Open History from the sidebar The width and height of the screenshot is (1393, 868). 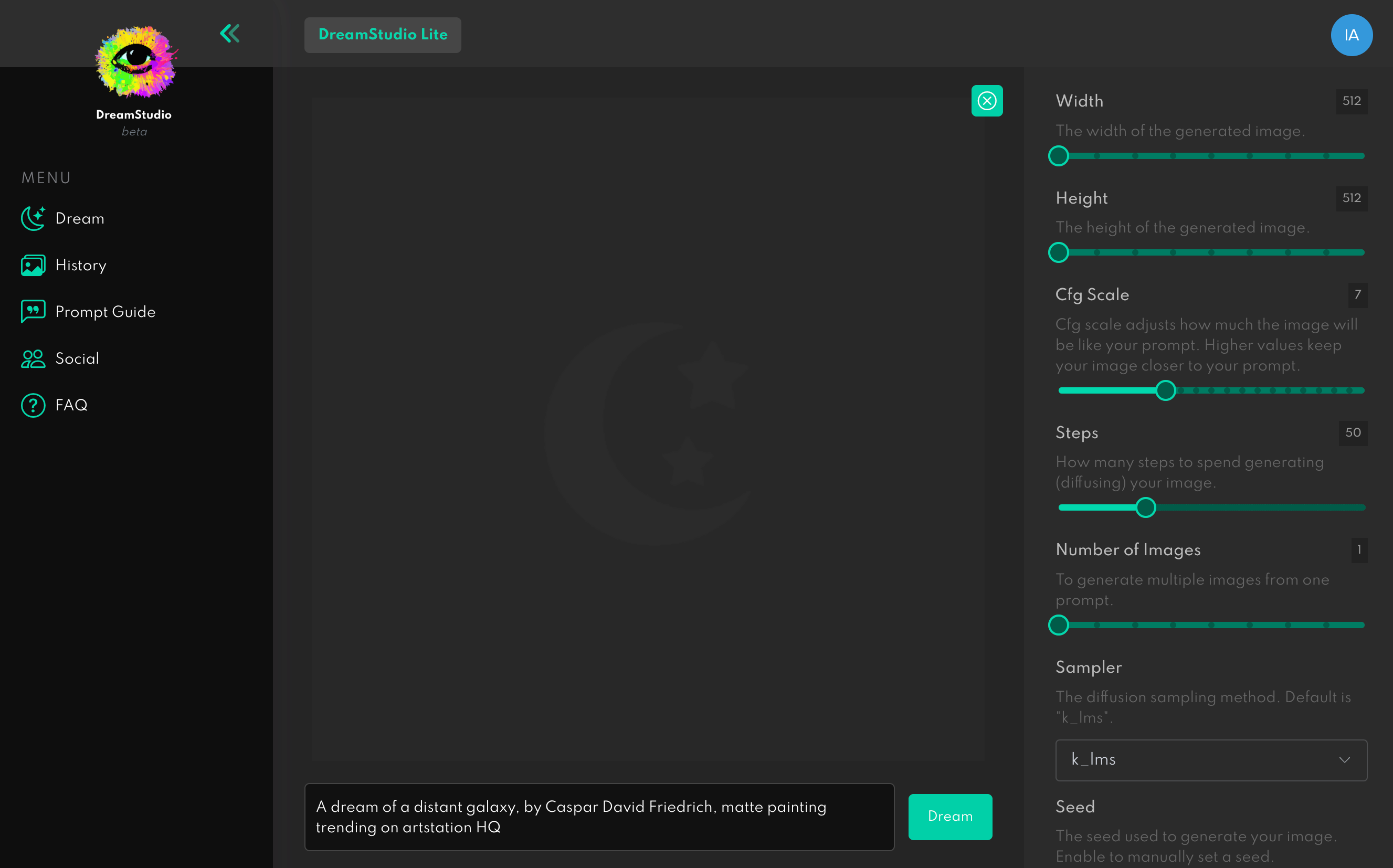80,265
